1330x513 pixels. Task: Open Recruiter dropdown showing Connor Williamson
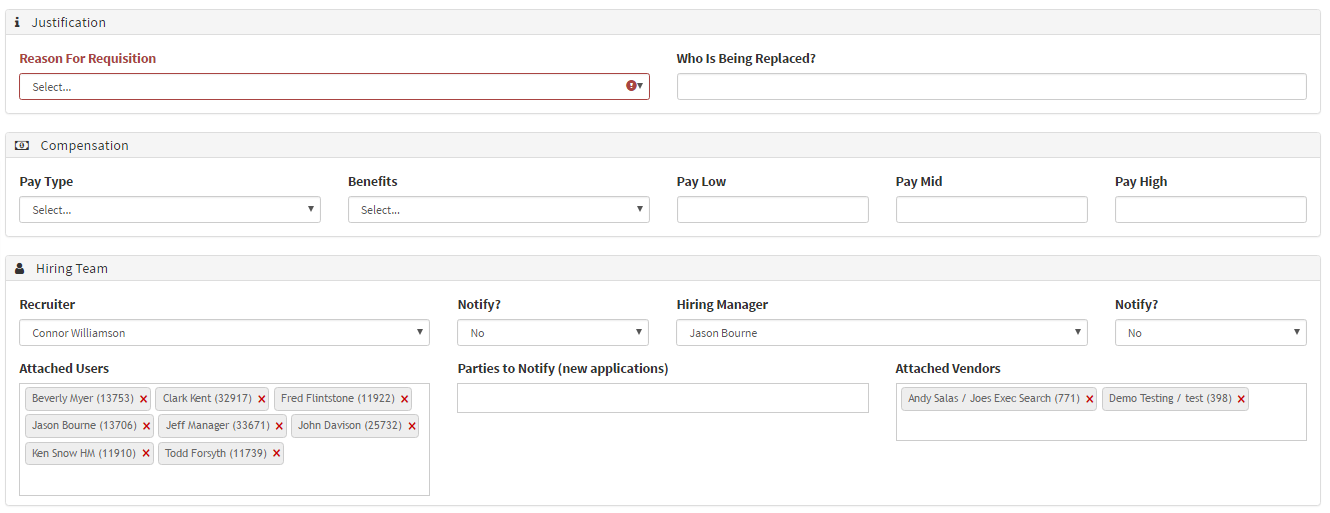pos(224,333)
